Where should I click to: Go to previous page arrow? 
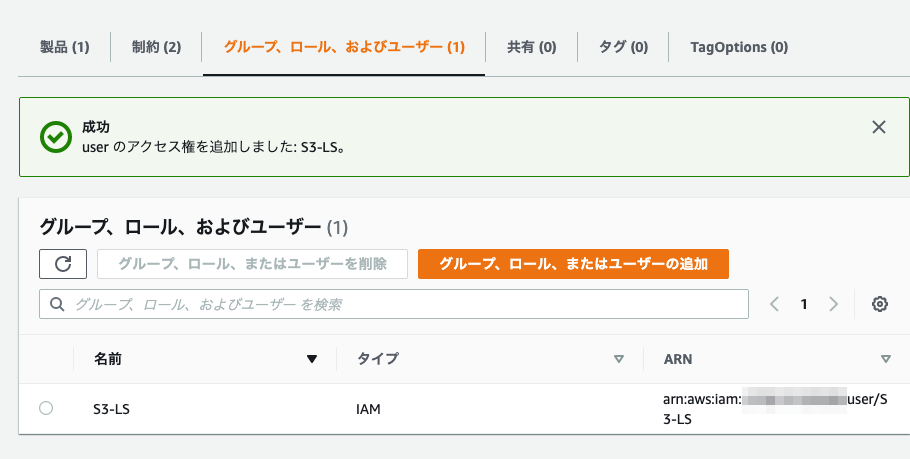pos(774,304)
